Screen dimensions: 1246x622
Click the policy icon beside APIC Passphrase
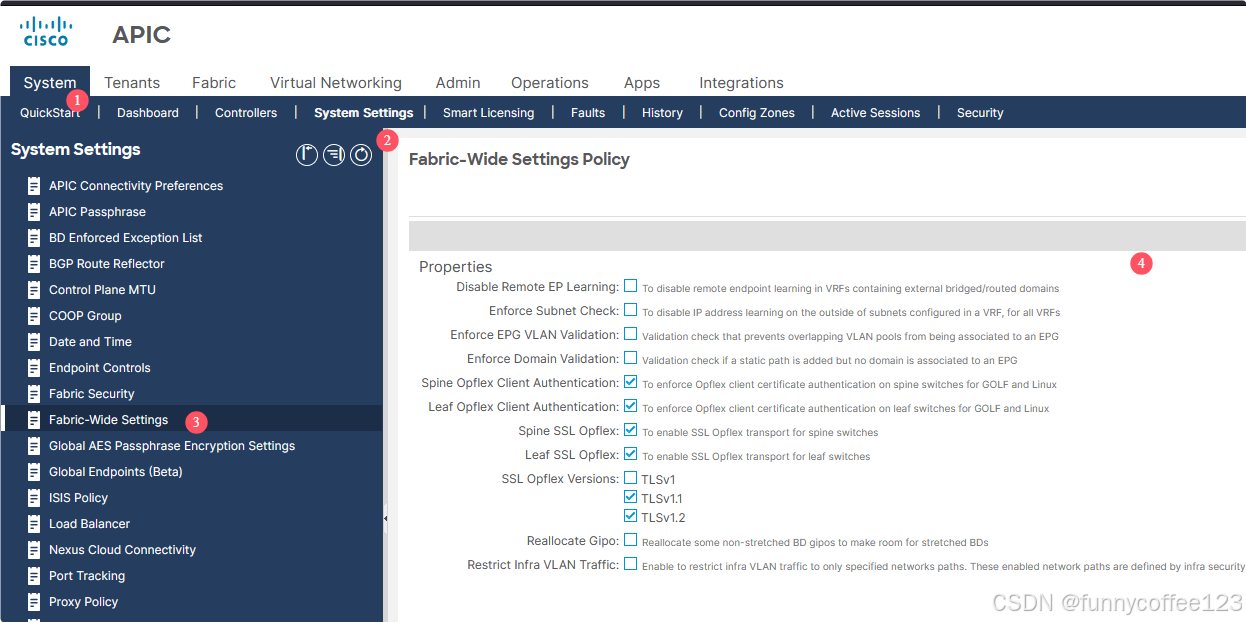pos(34,212)
